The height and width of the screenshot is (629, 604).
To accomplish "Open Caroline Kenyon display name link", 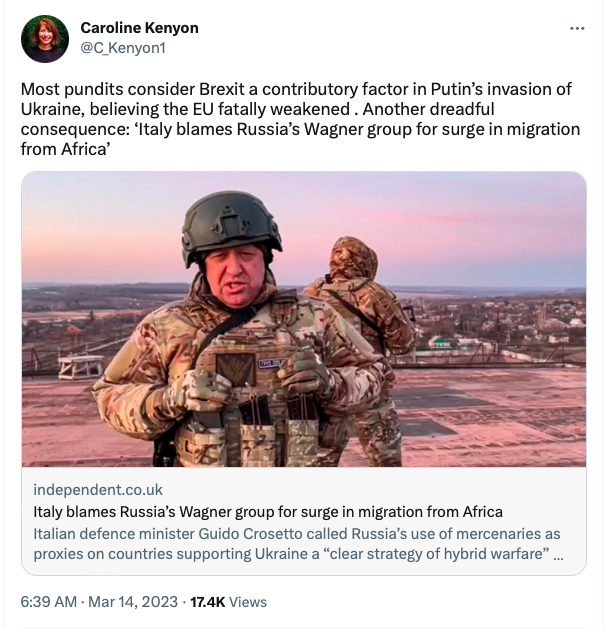I will pyautogui.click(x=139, y=28).
